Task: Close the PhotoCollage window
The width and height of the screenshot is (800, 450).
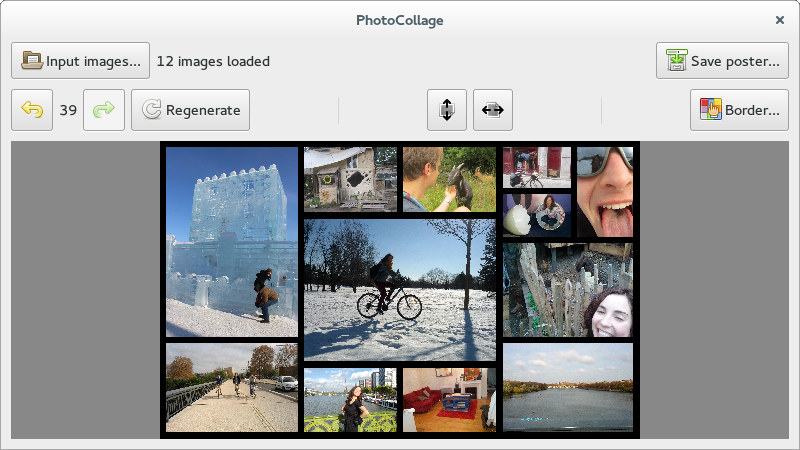Action: pos(780,20)
